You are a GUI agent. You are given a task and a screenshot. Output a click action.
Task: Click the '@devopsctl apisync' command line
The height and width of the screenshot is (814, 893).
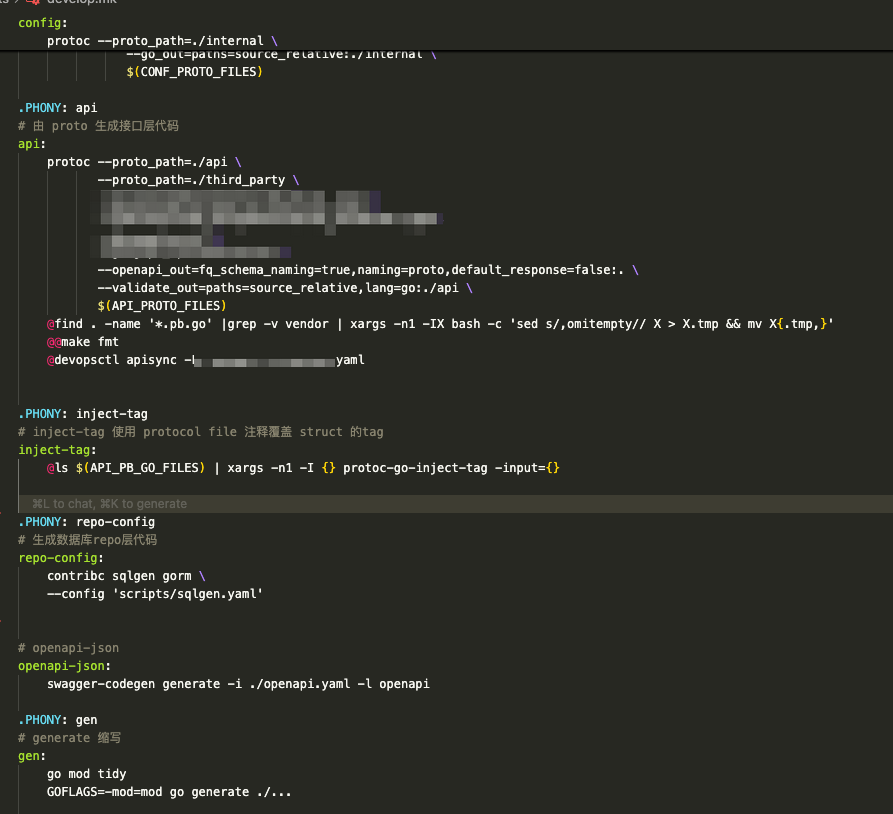206,360
